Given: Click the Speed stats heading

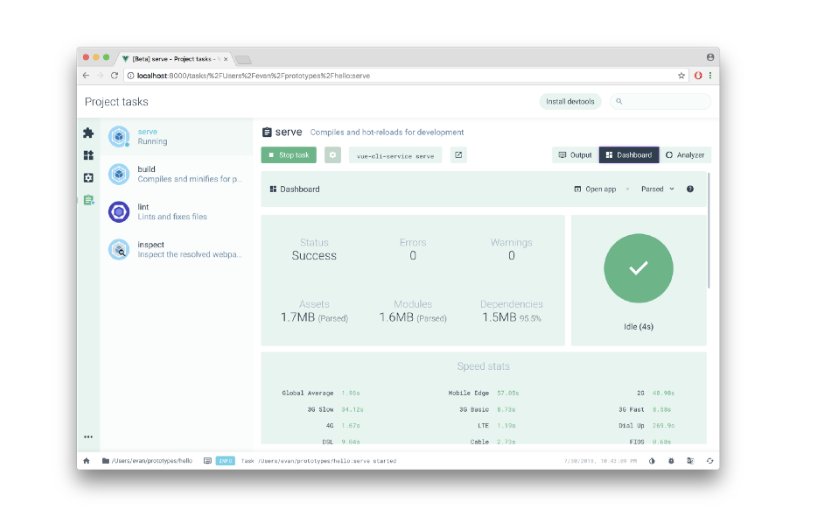Looking at the screenshot, I should tap(483, 366).
